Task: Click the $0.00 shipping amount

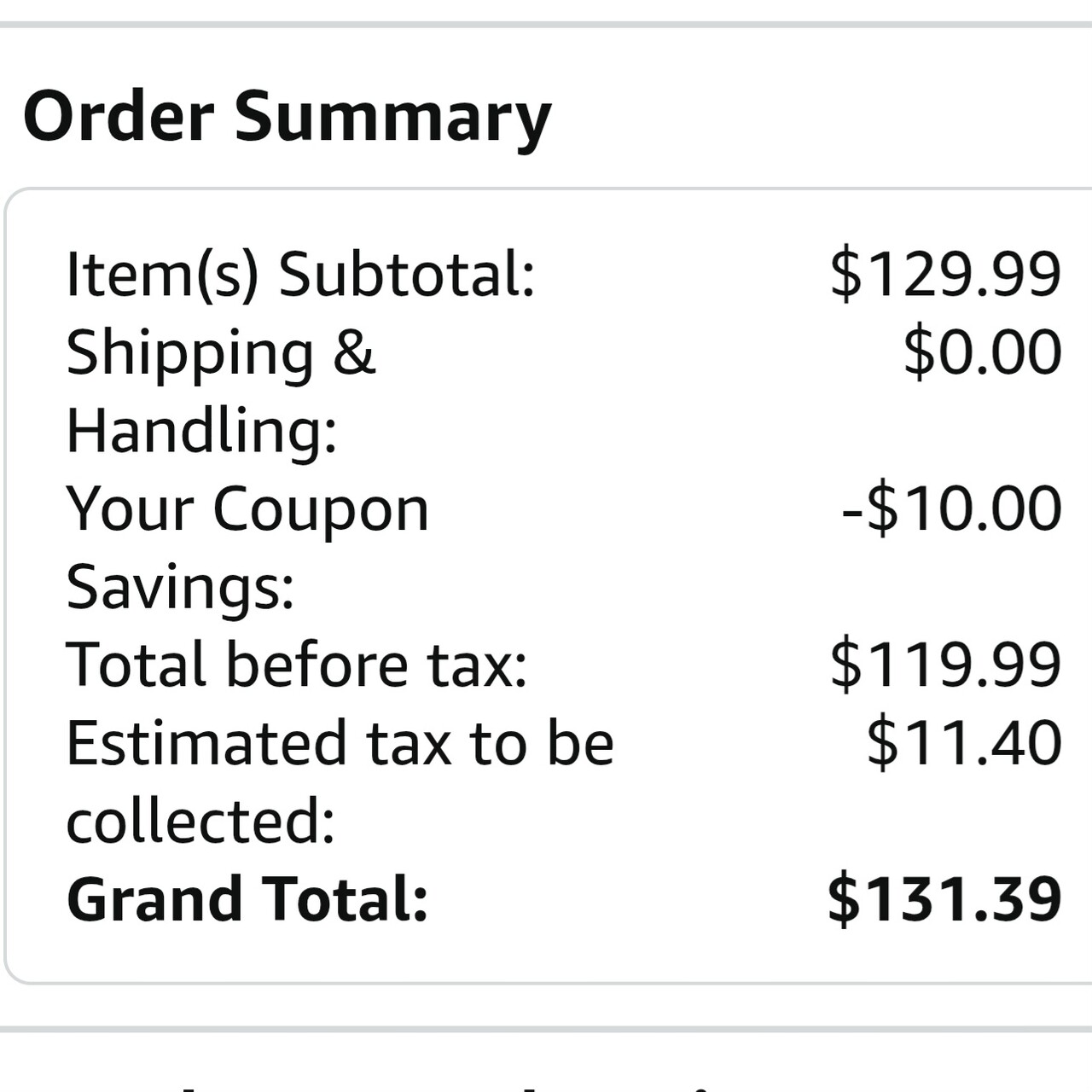Action: click(x=982, y=353)
